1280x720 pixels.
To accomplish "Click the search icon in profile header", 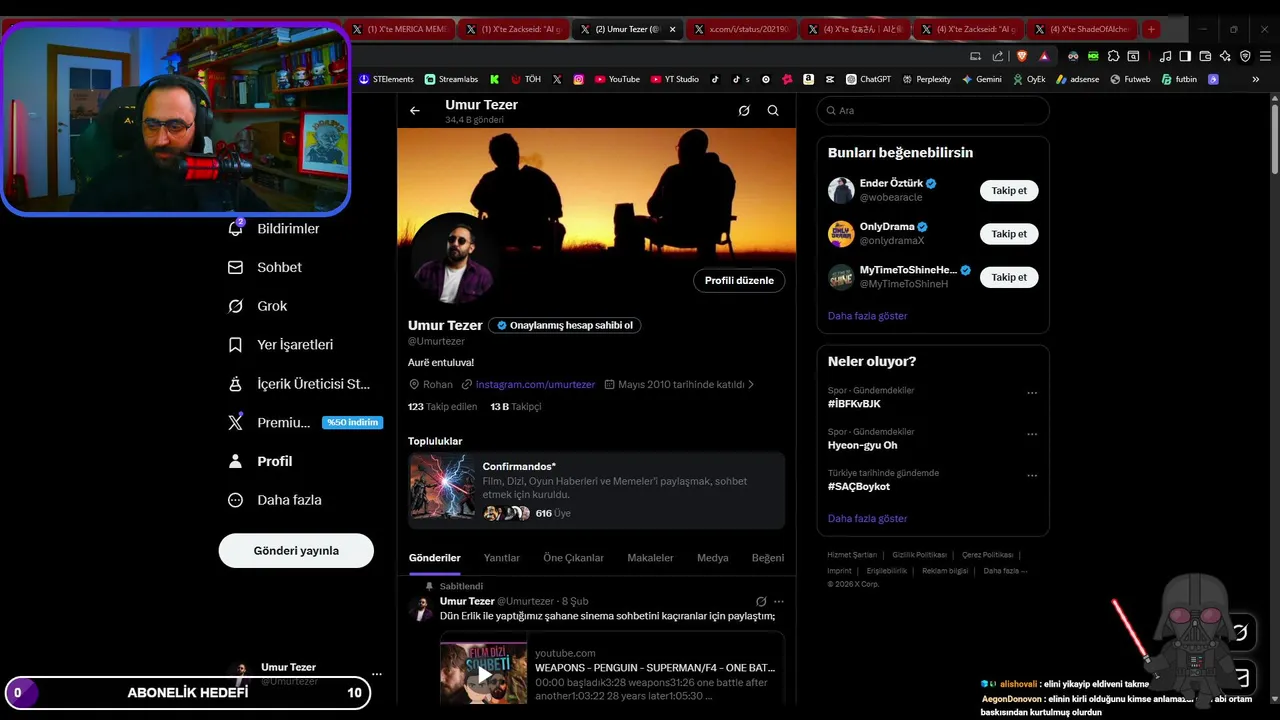I will pyautogui.click(x=773, y=111).
